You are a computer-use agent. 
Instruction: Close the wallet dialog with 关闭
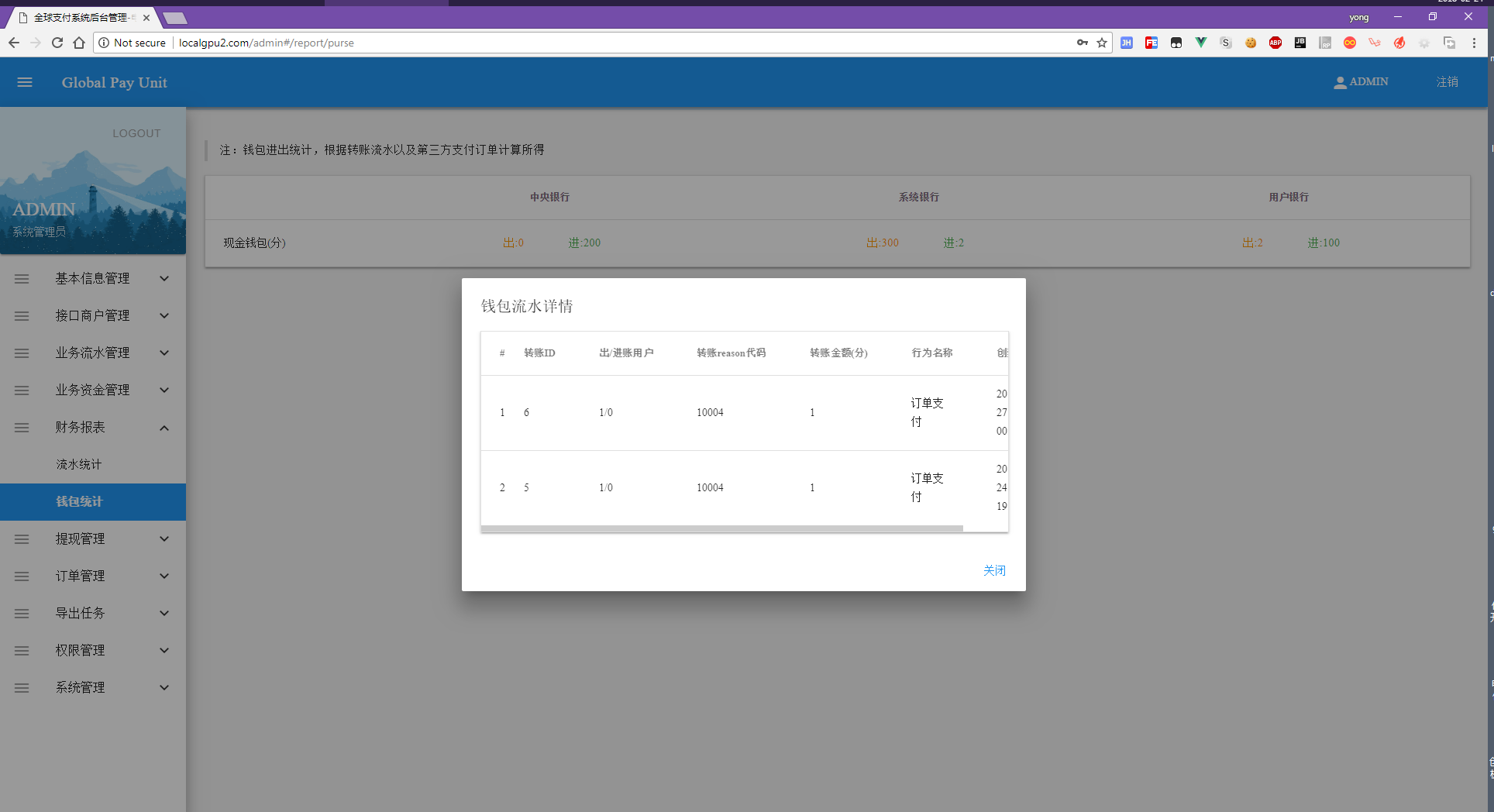pyautogui.click(x=994, y=570)
